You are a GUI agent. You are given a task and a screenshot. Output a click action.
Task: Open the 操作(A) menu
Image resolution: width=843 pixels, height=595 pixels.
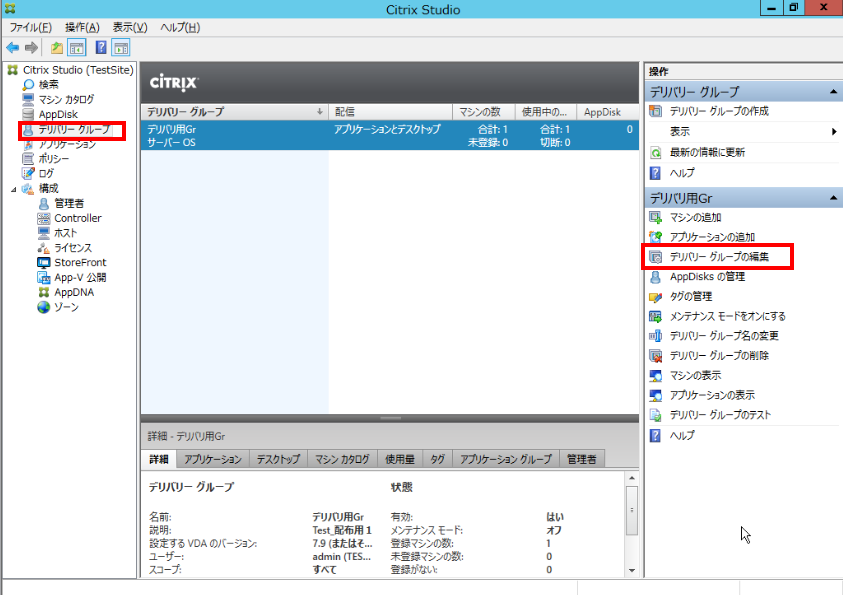point(82,27)
